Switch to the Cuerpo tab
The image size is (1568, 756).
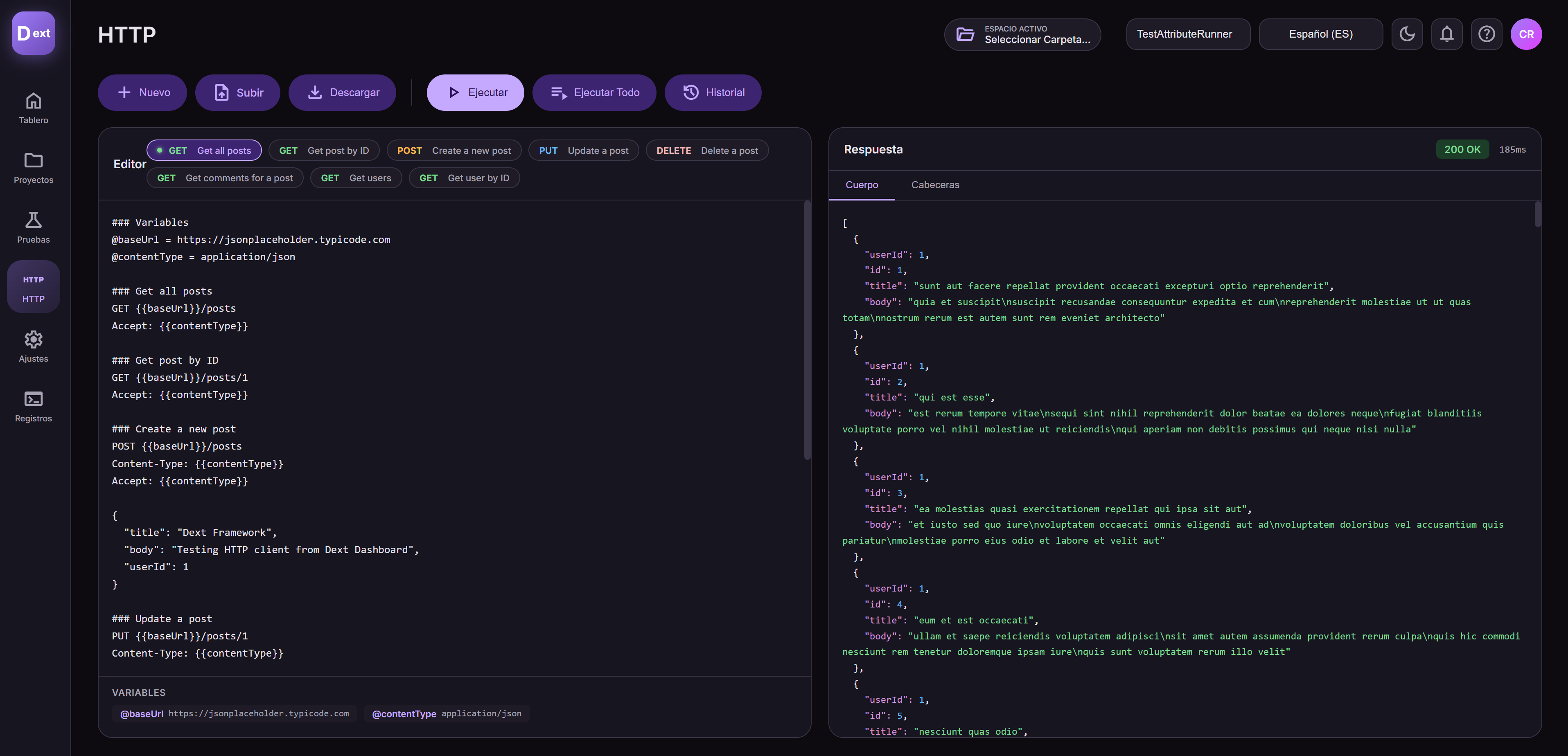click(861, 185)
